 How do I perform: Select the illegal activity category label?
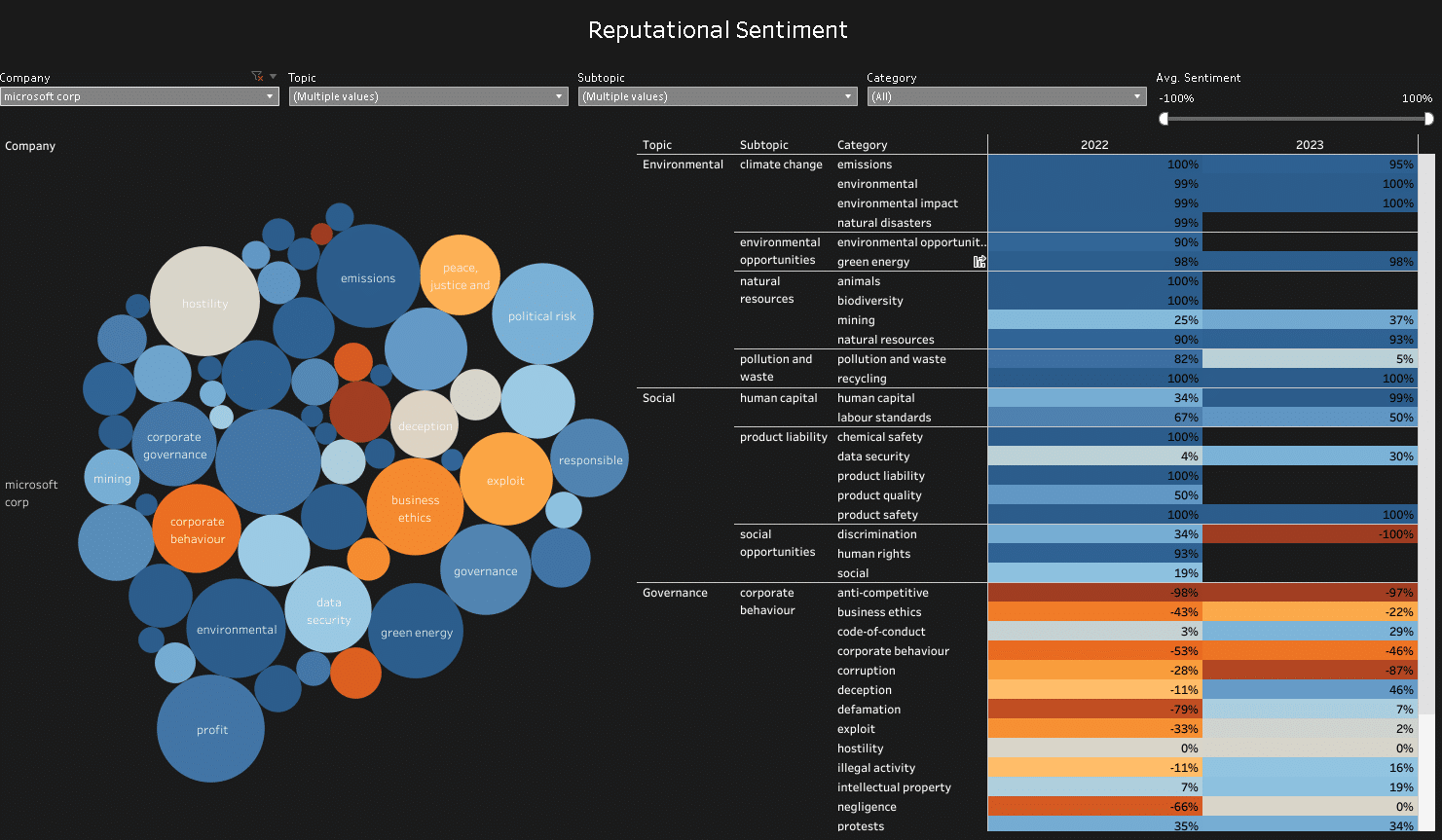pyautogui.click(x=876, y=768)
